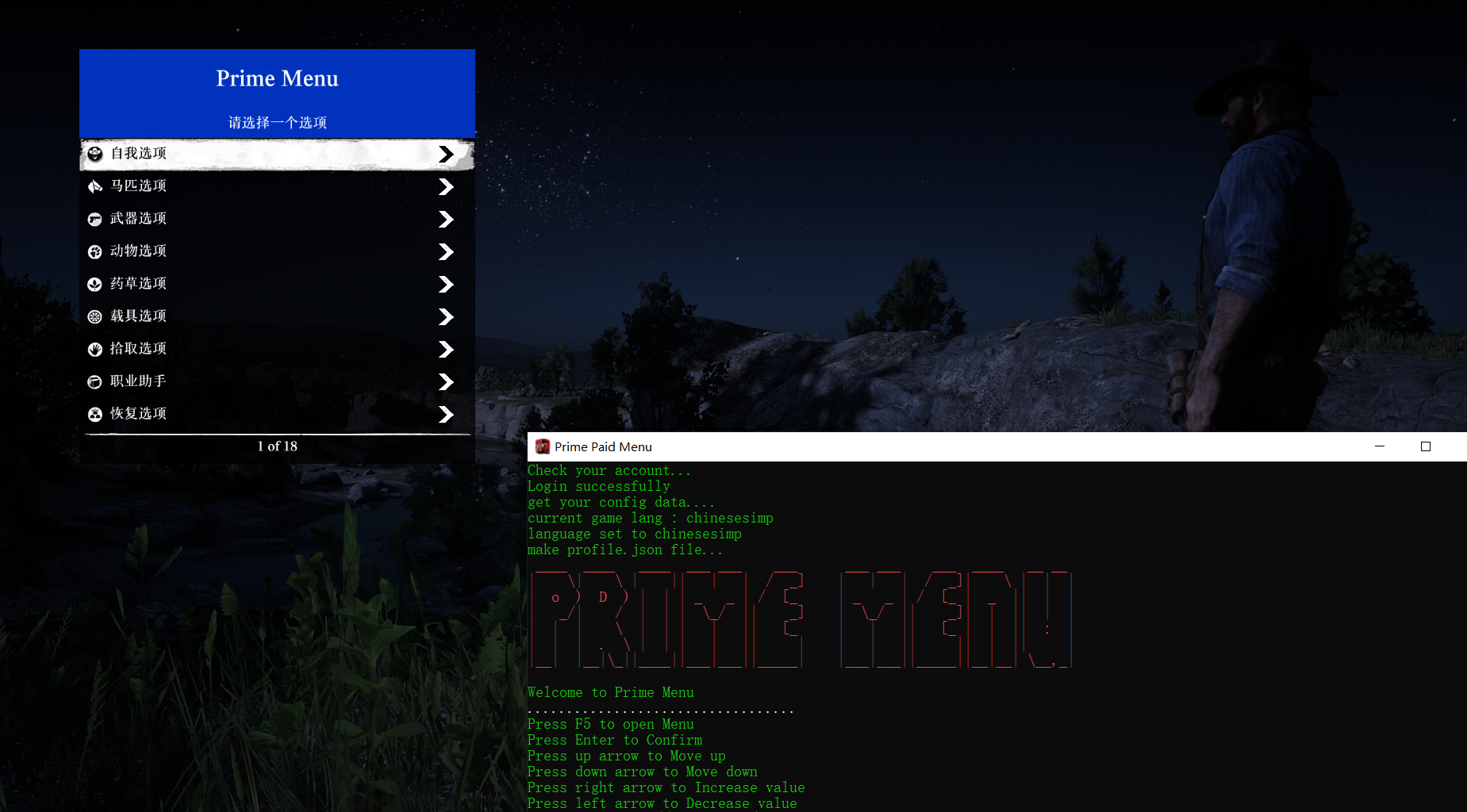The height and width of the screenshot is (812, 1467).
Task: Click 'Press up arrow to Move up' line
Action: [x=627, y=756]
